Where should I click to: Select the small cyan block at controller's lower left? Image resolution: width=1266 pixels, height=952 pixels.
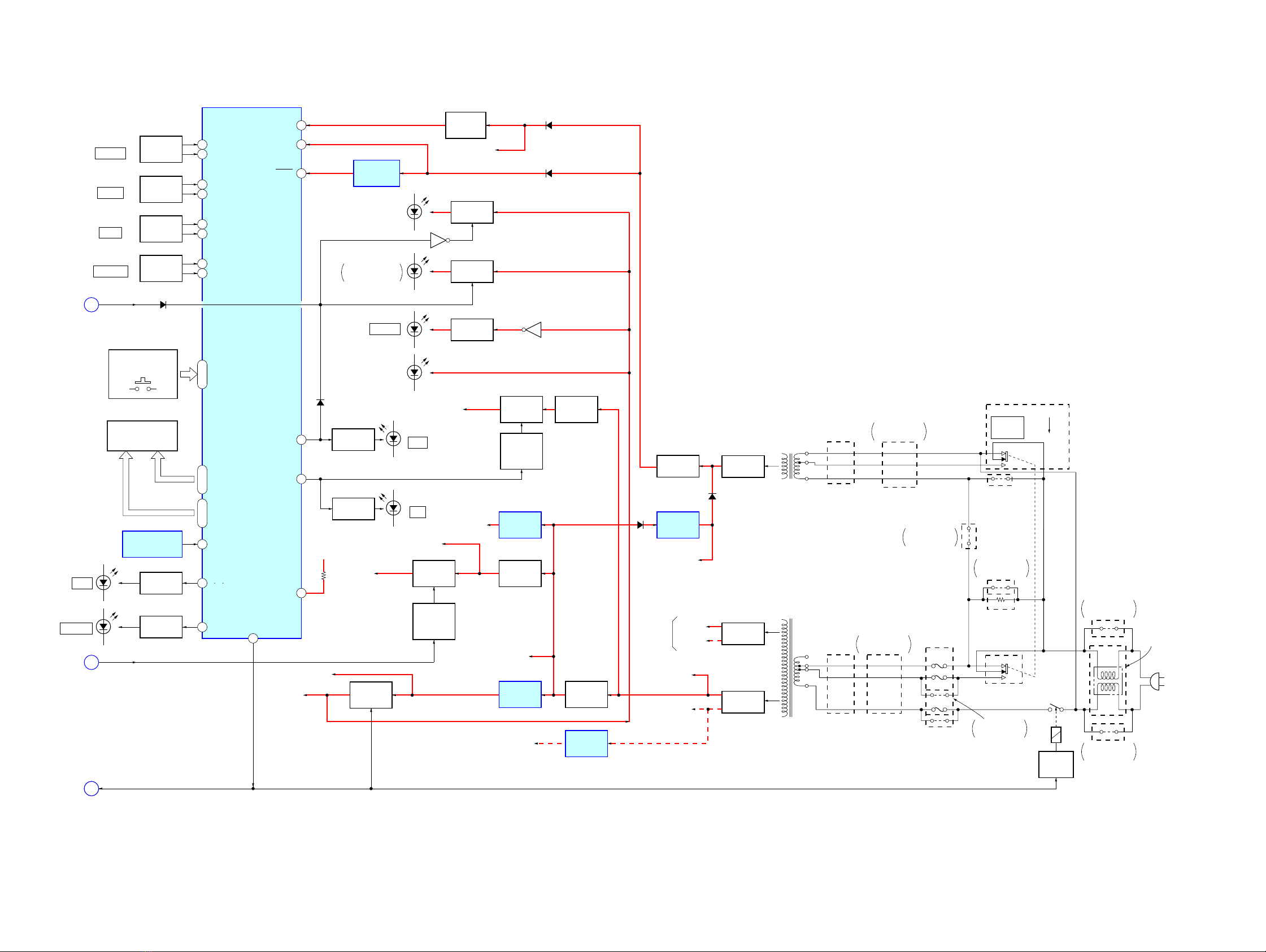click(x=152, y=545)
